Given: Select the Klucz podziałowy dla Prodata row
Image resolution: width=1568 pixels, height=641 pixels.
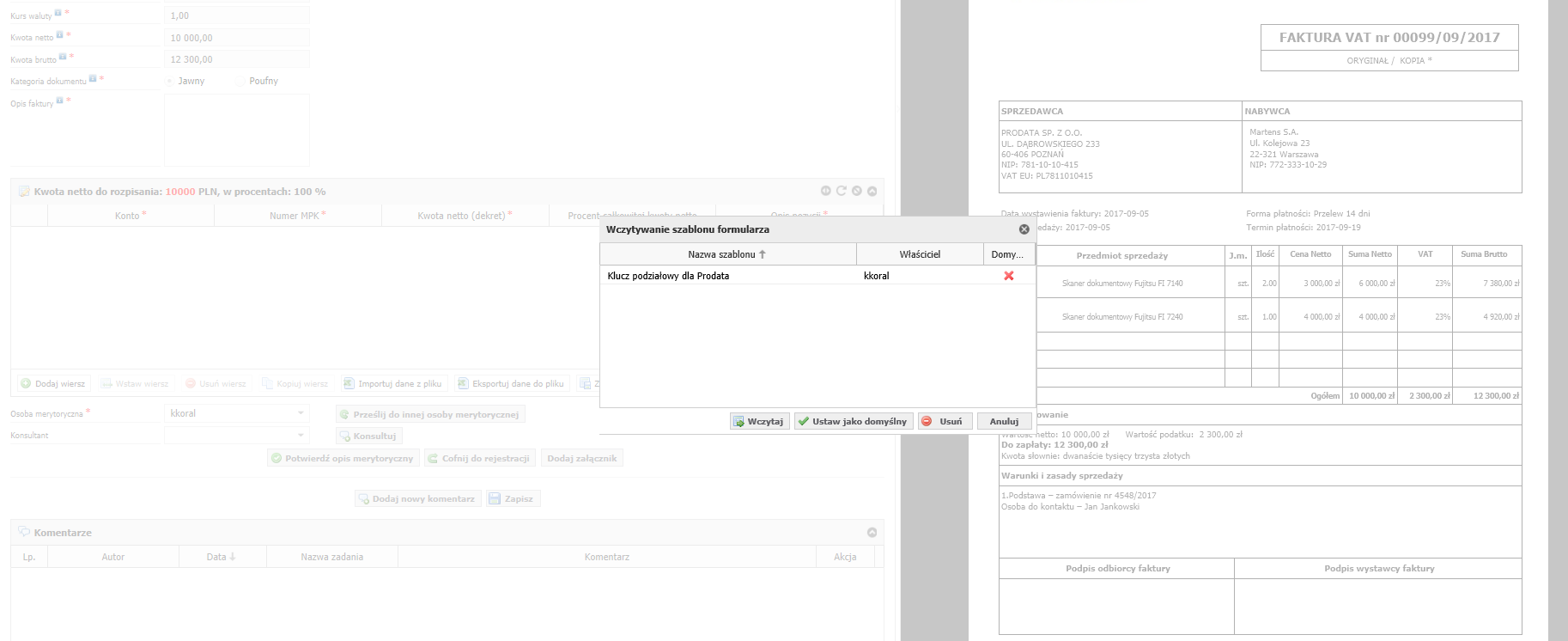Looking at the screenshot, I should 668,276.
